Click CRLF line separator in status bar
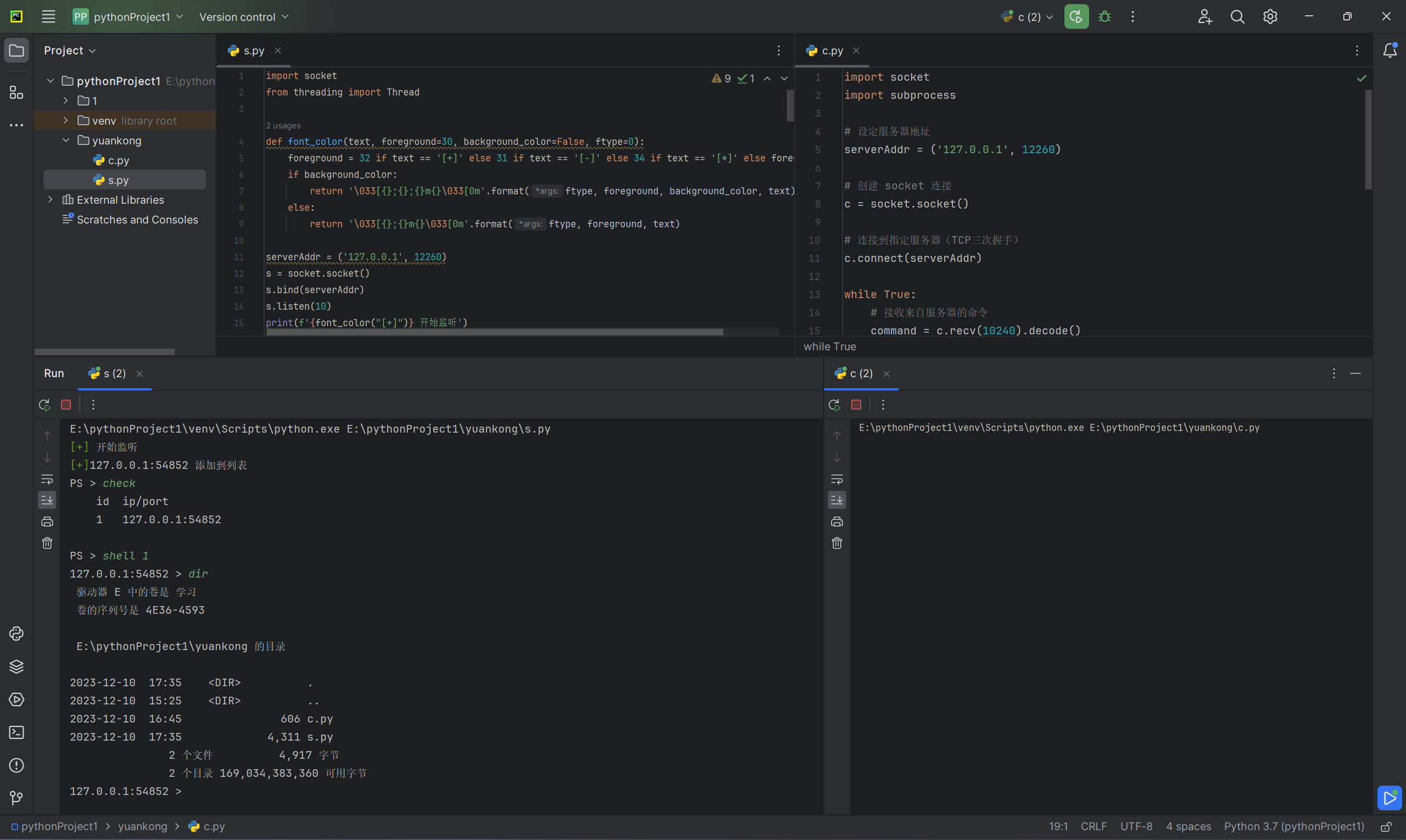 [x=1093, y=826]
